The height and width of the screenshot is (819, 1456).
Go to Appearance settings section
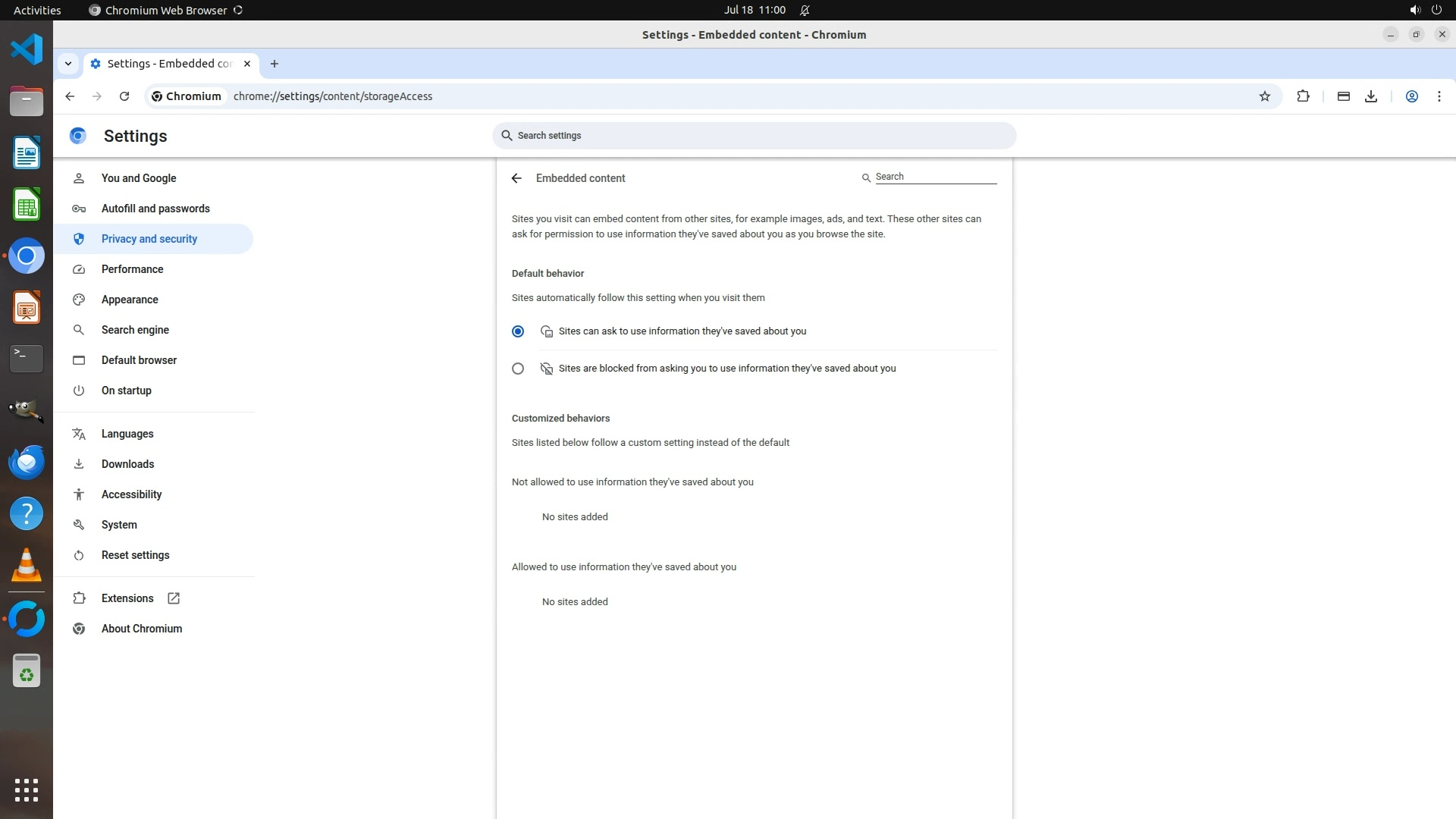[x=130, y=300]
